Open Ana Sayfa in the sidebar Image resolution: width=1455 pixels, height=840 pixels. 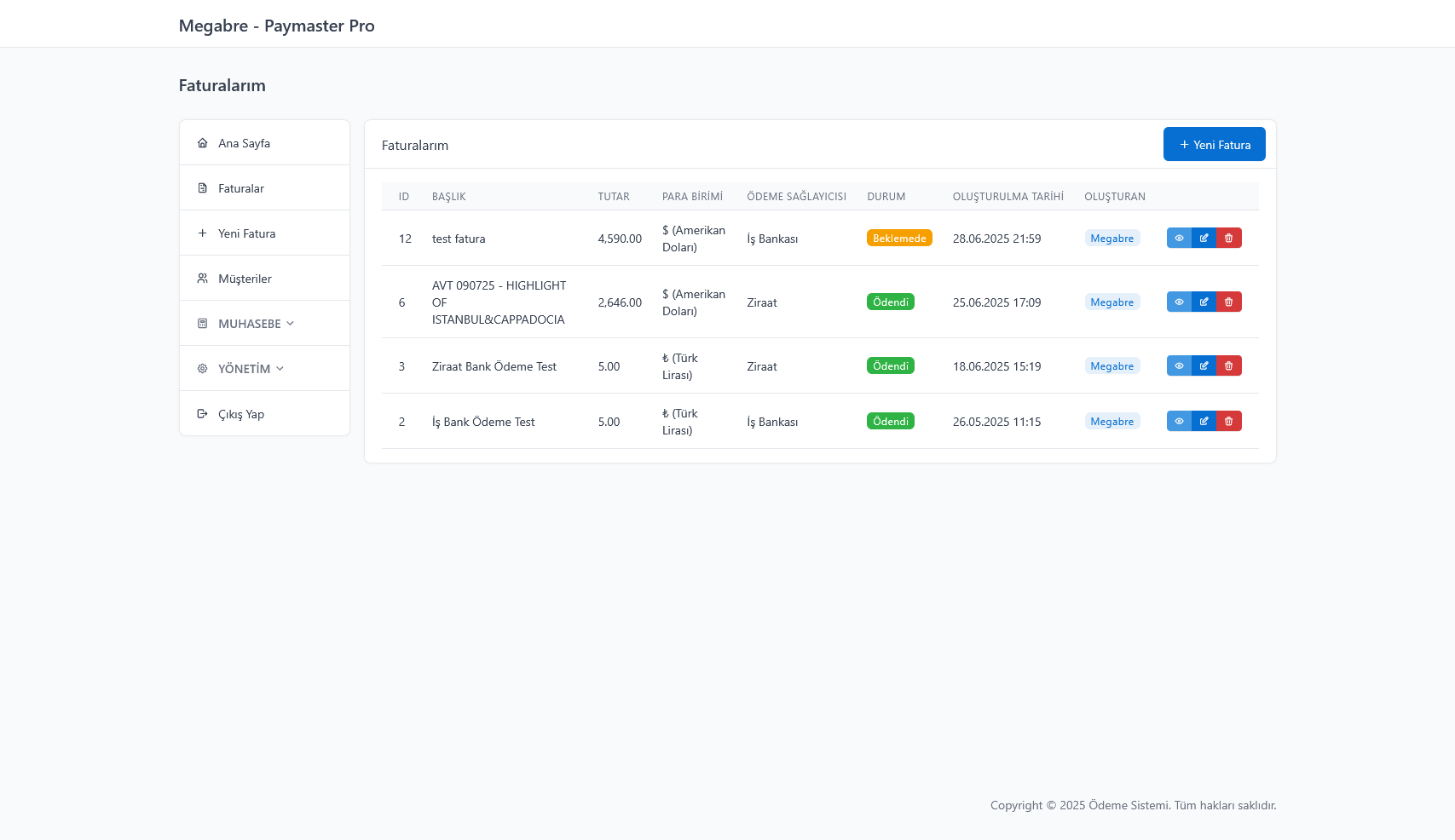(x=244, y=143)
